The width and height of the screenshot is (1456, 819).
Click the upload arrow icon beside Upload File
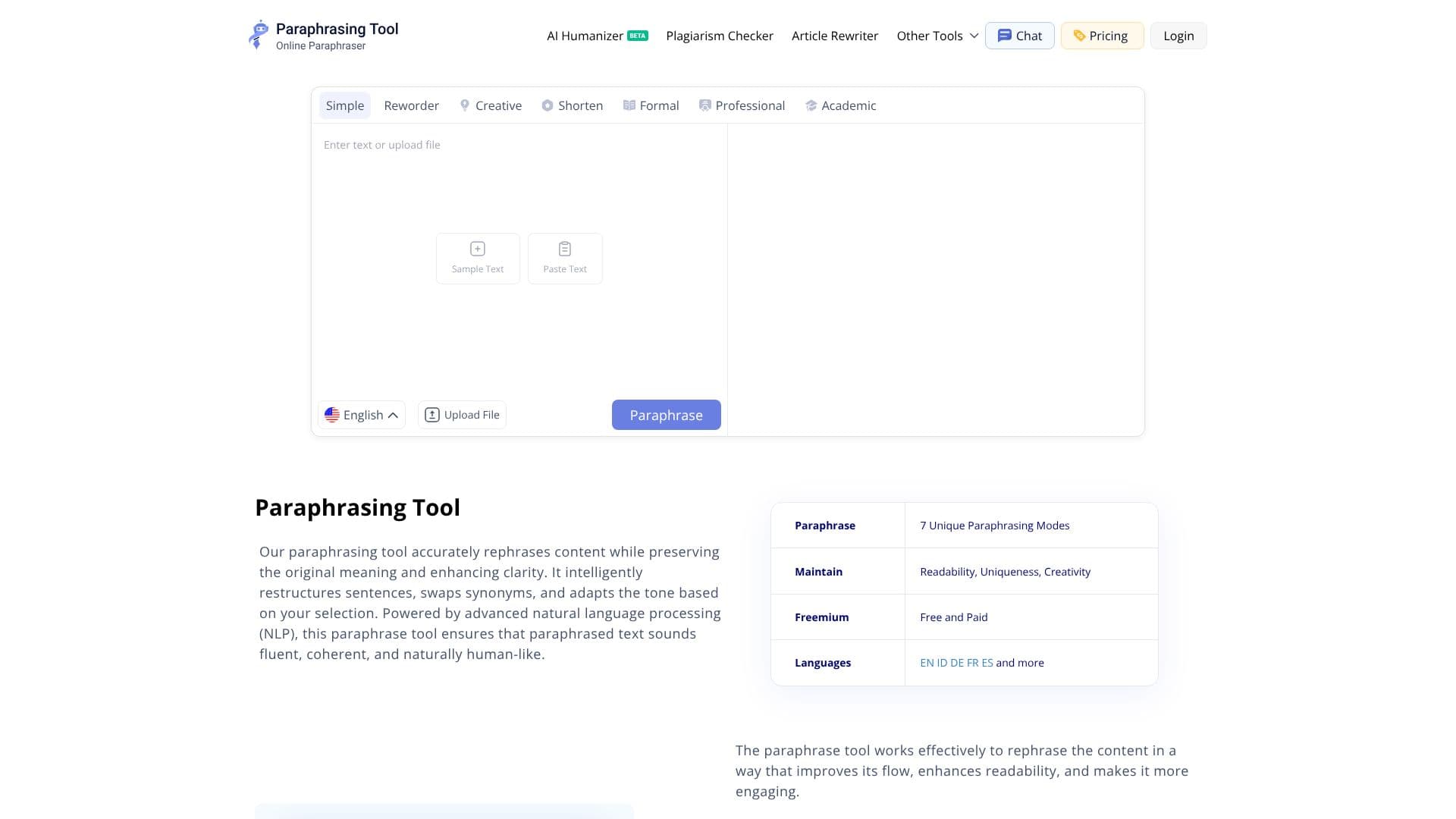pyautogui.click(x=432, y=415)
